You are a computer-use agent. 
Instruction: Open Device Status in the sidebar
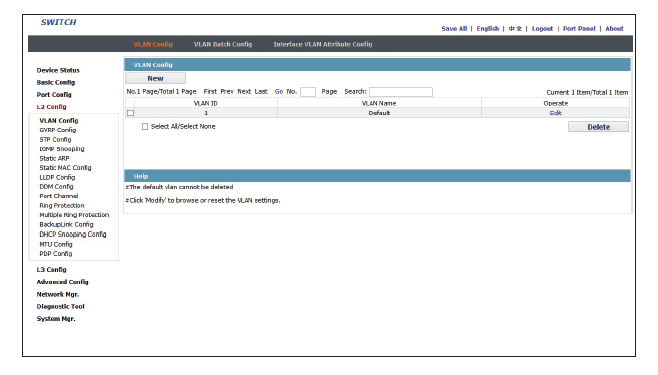tap(58, 70)
